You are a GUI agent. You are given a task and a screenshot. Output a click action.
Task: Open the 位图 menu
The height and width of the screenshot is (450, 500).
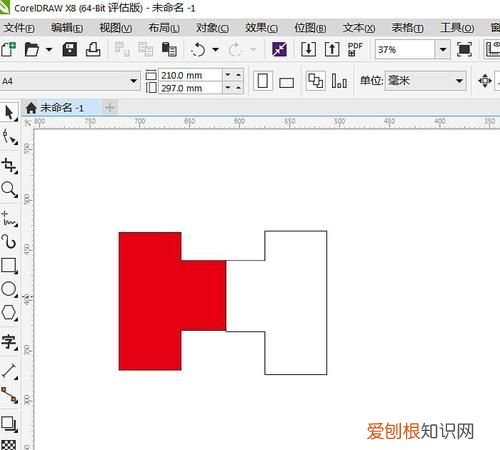coord(310,28)
